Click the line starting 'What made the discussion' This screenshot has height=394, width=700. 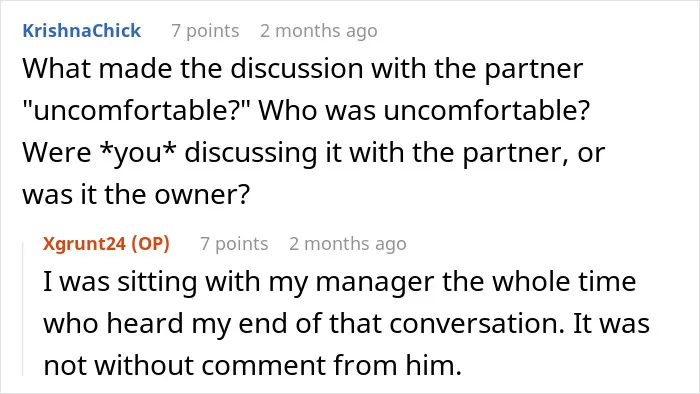click(x=303, y=69)
